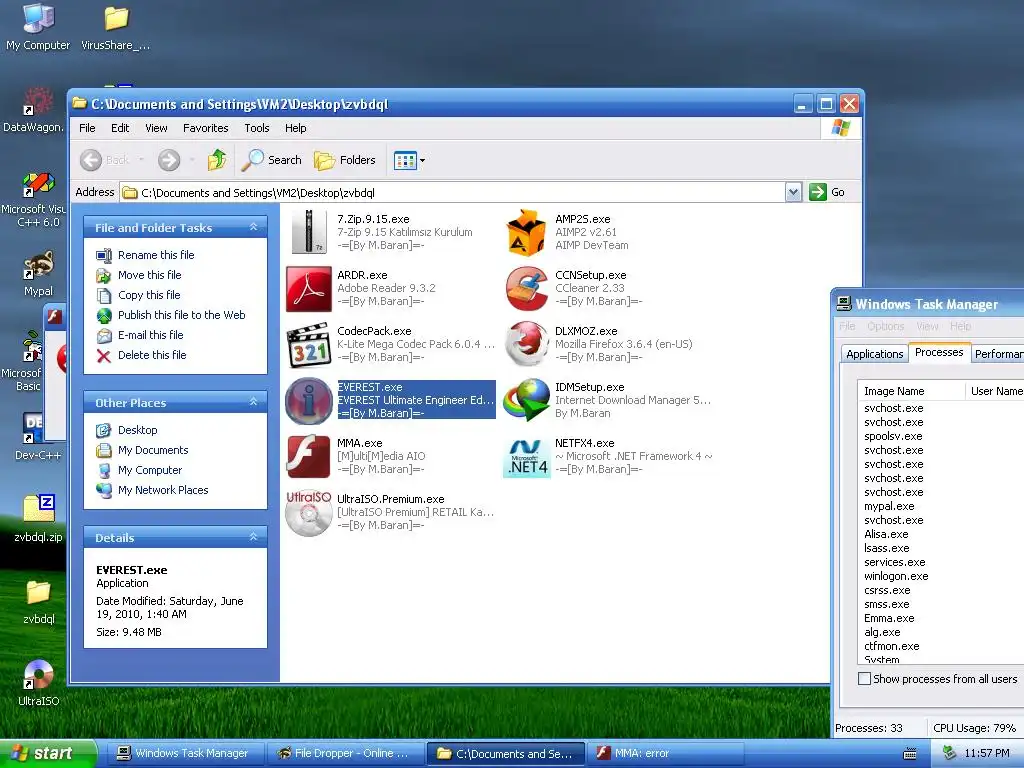Collapse the Details panel
Viewport: 1024px width, 768px height.
pos(253,537)
